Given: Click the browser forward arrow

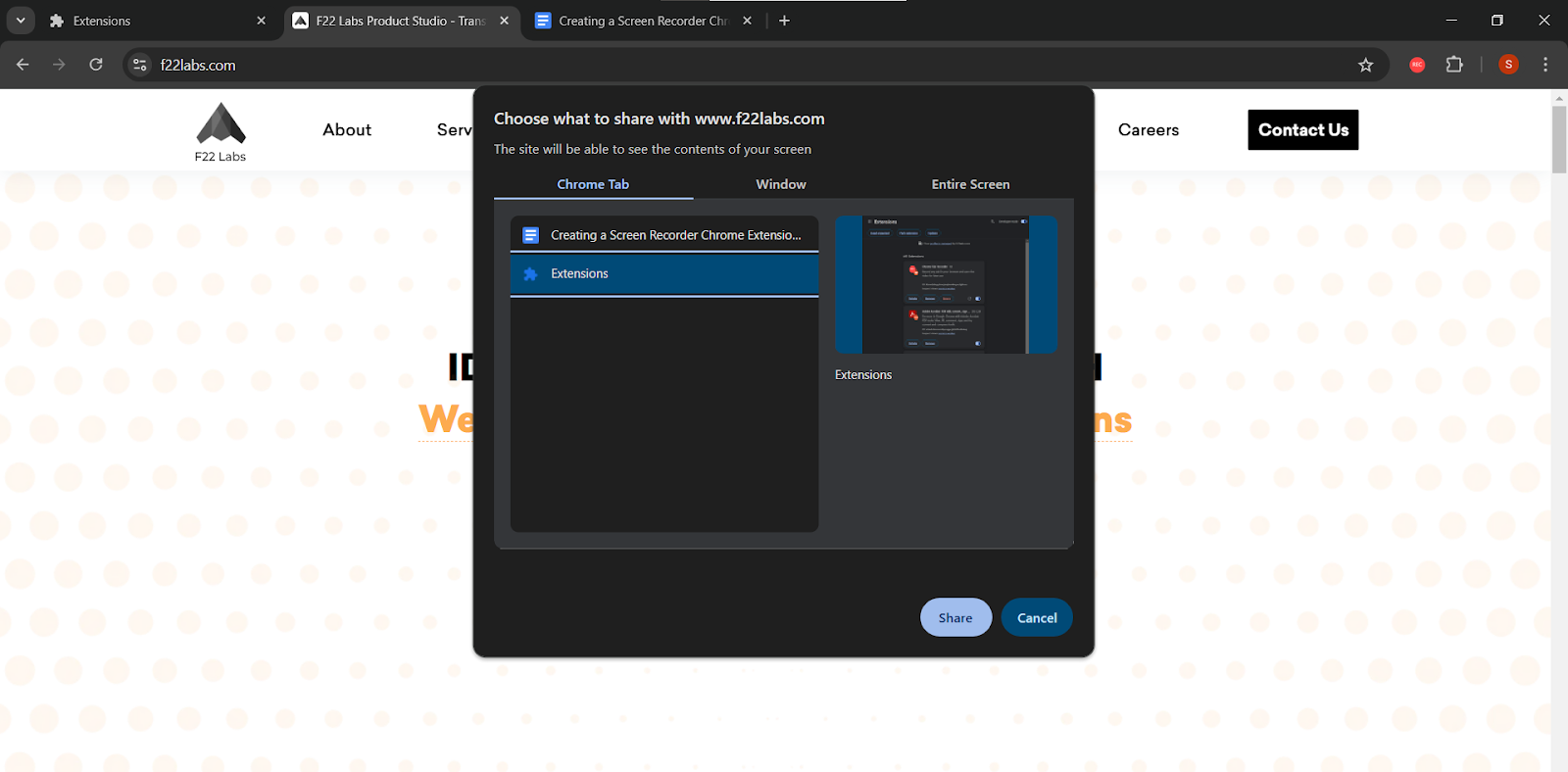Looking at the screenshot, I should point(59,65).
